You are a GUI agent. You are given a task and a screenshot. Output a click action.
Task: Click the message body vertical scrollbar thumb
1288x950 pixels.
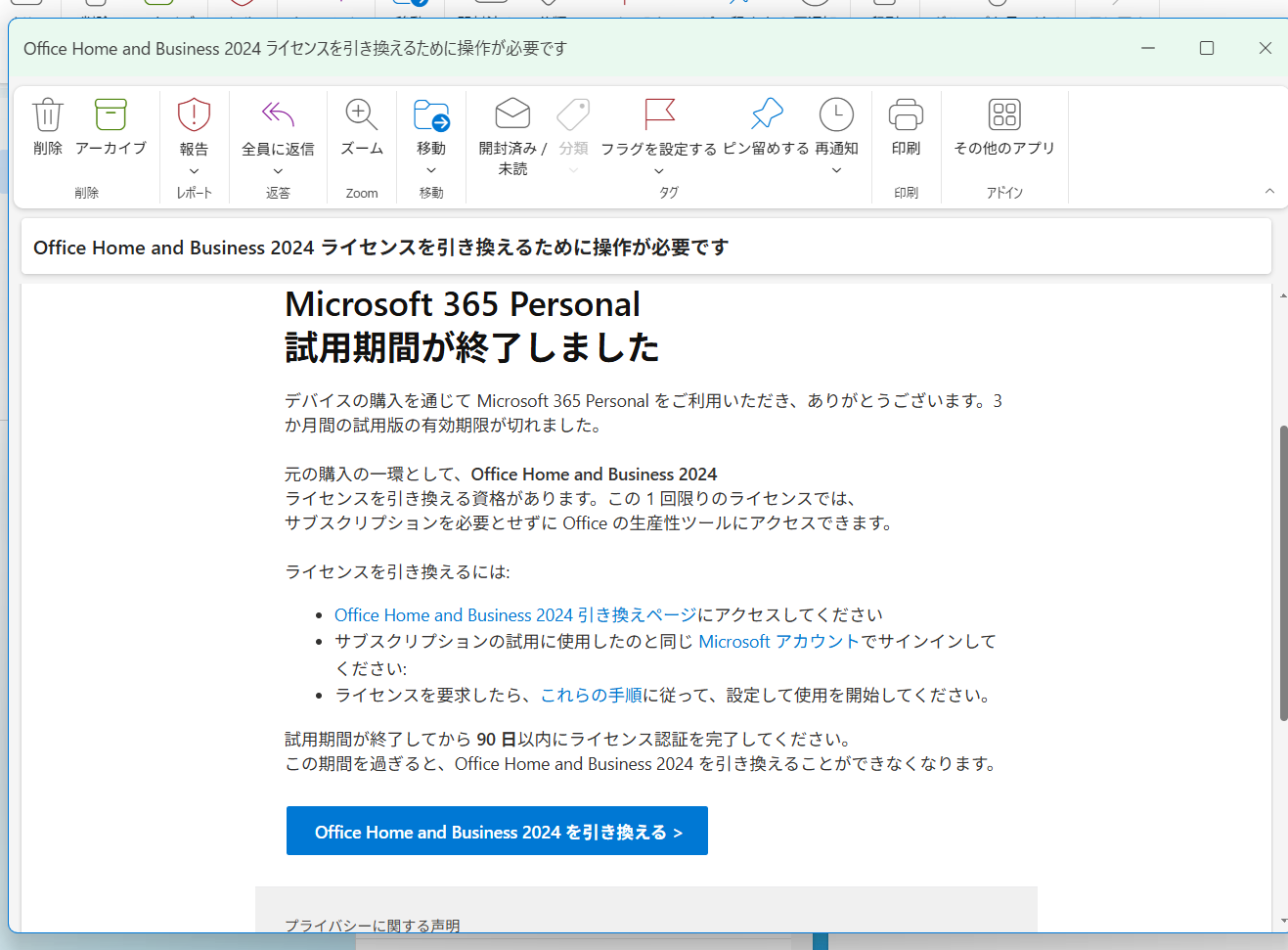pyautogui.click(x=1283, y=573)
